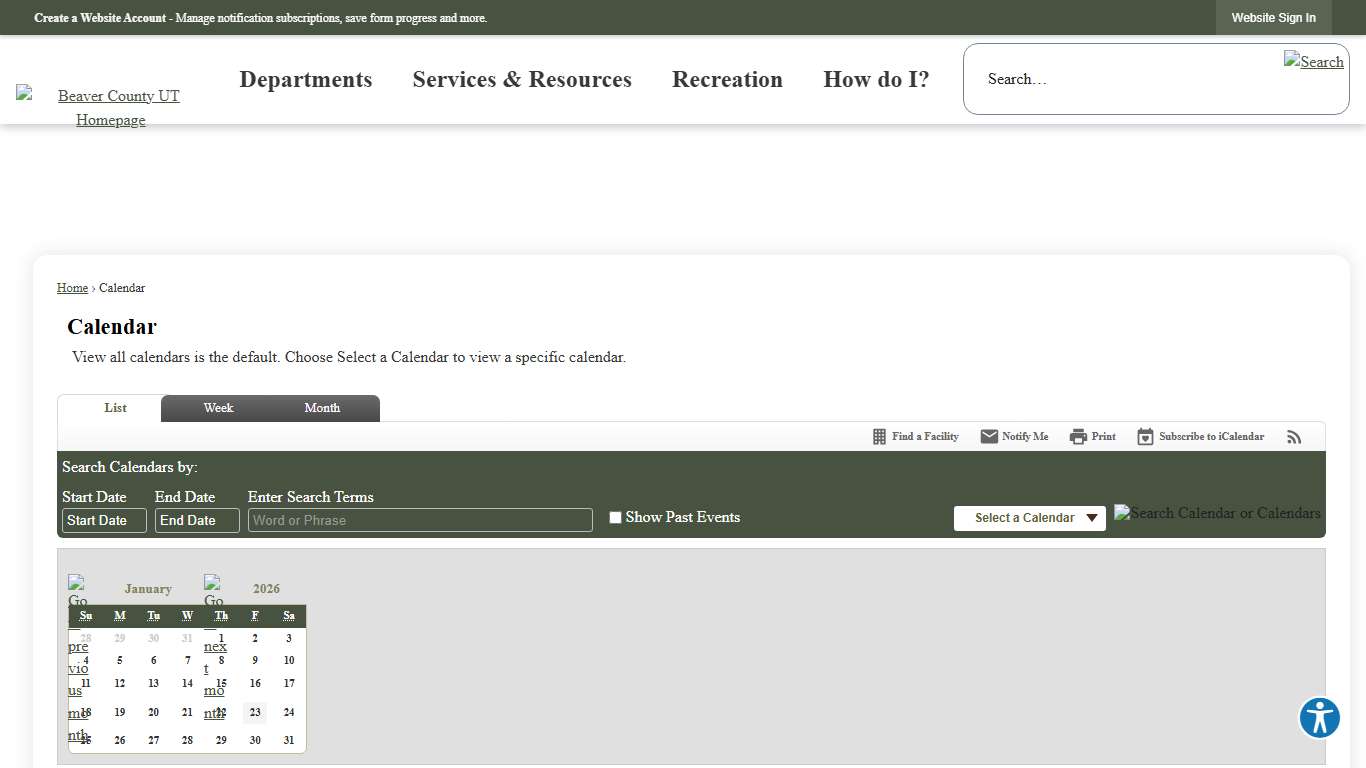Click the Enter Search Terms field
Image resolution: width=1366 pixels, height=768 pixels.
click(420, 520)
